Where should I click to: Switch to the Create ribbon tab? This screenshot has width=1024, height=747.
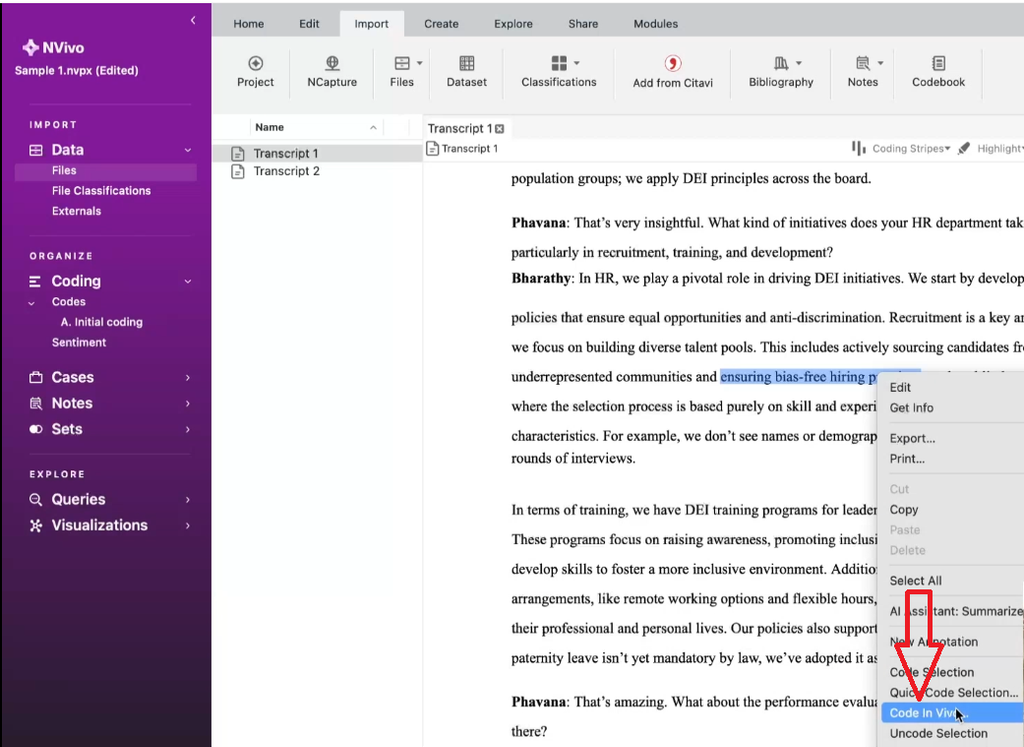pos(441,24)
